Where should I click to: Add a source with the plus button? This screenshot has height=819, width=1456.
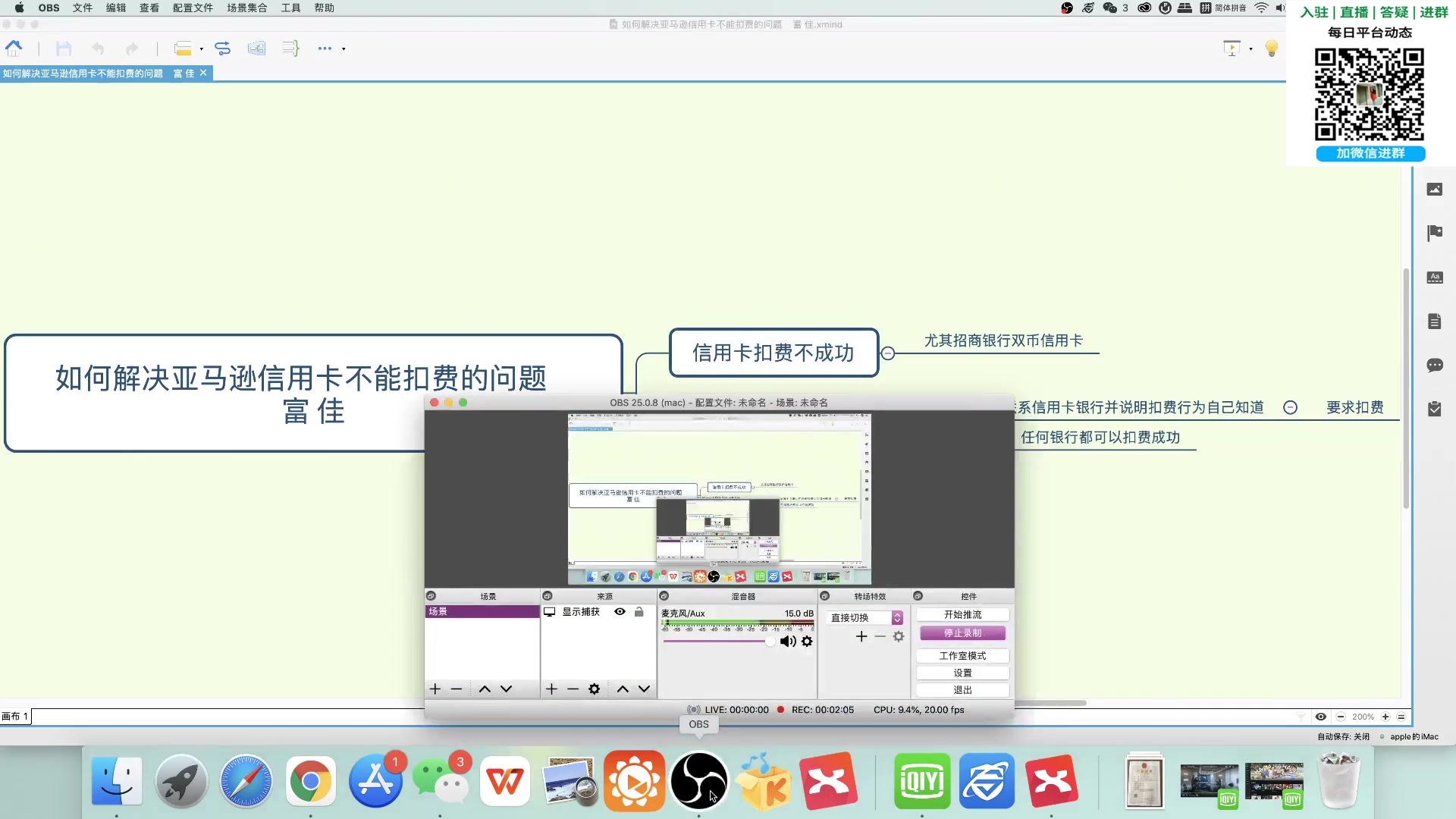(x=551, y=689)
